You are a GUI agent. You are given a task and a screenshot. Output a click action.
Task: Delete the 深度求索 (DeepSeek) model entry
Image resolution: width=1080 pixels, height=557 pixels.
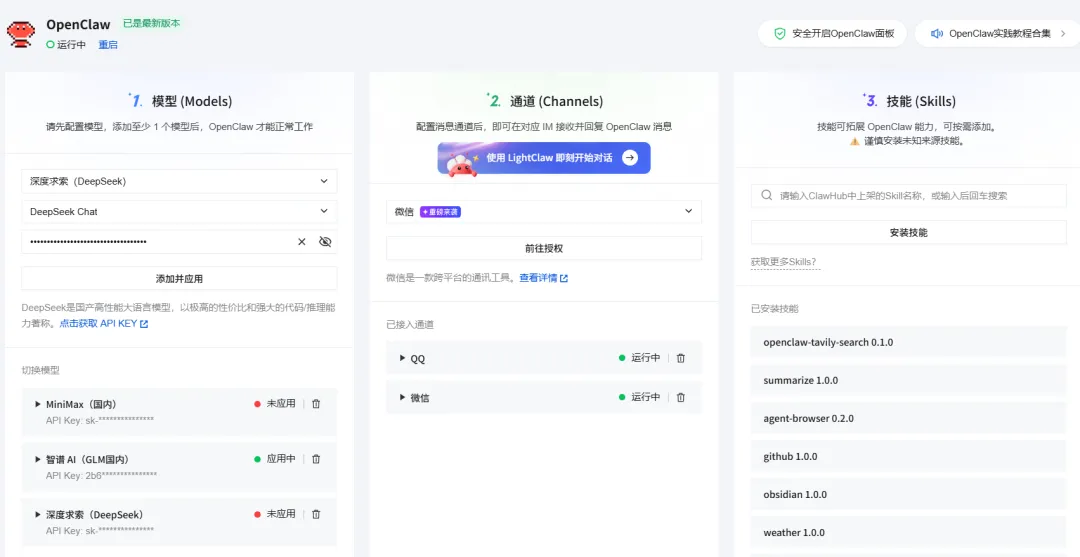(316, 514)
